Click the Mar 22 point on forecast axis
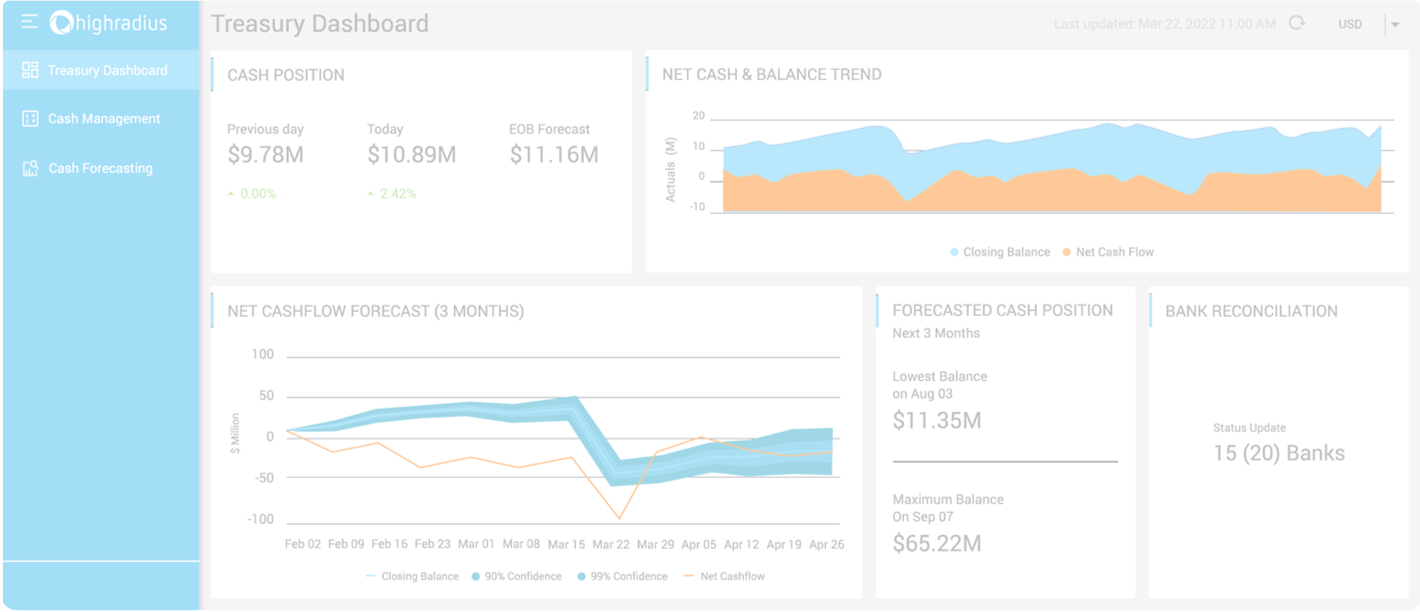 click(x=610, y=544)
